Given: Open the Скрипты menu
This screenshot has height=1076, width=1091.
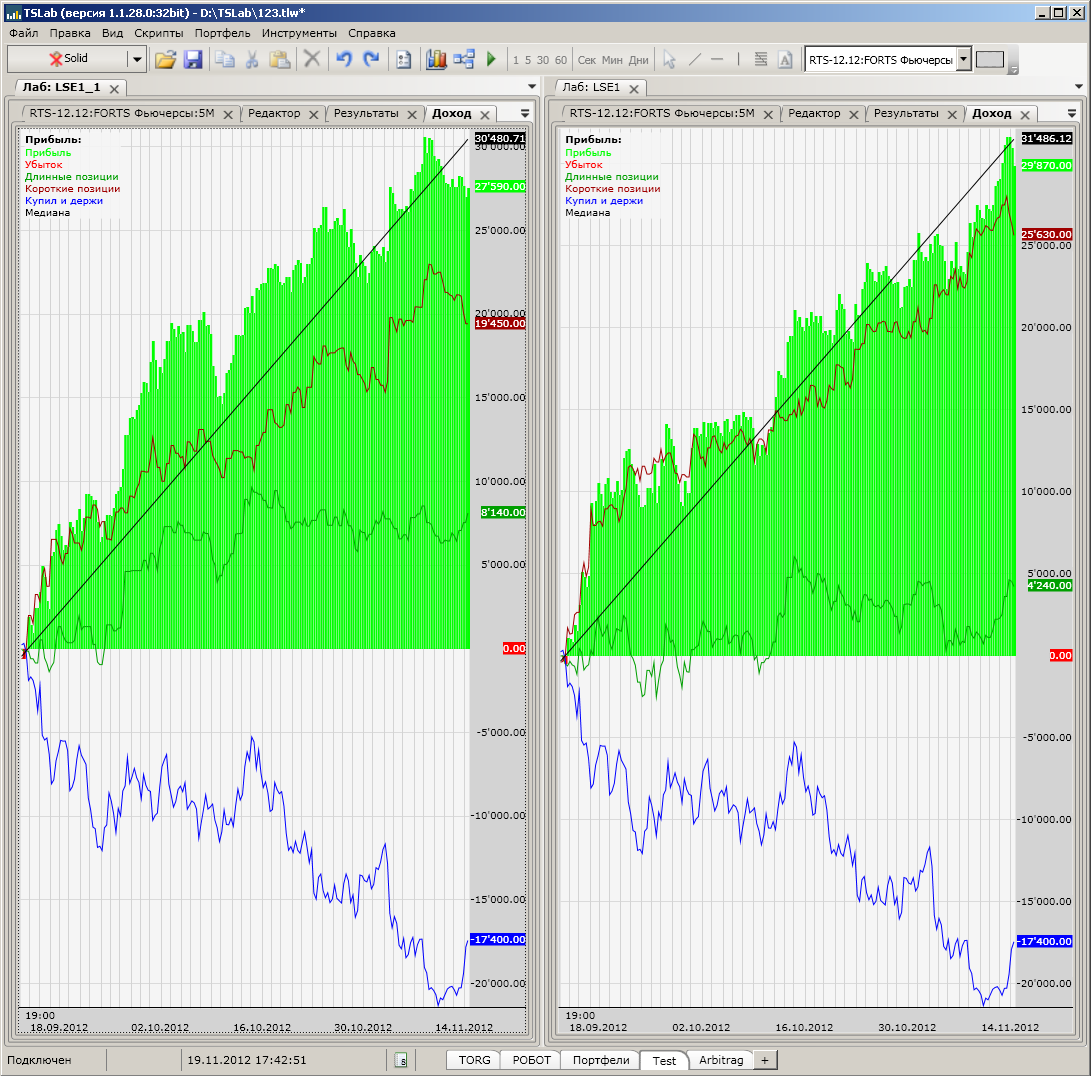Looking at the screenshot, I should click(x=159, y=33).
